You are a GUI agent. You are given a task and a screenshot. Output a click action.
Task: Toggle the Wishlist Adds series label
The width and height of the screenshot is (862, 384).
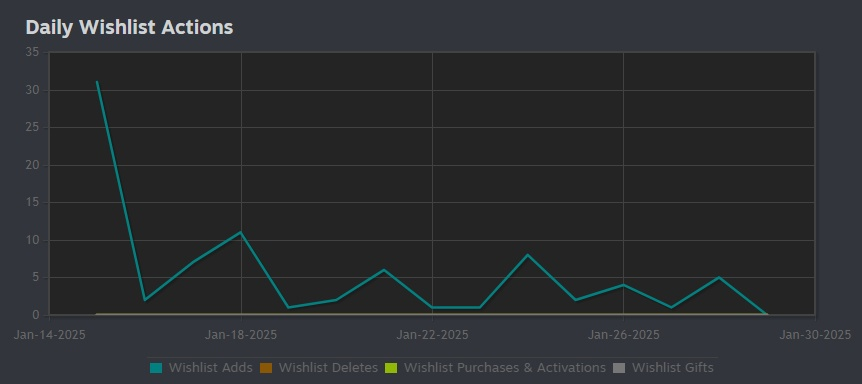click(x=211, y=368)
